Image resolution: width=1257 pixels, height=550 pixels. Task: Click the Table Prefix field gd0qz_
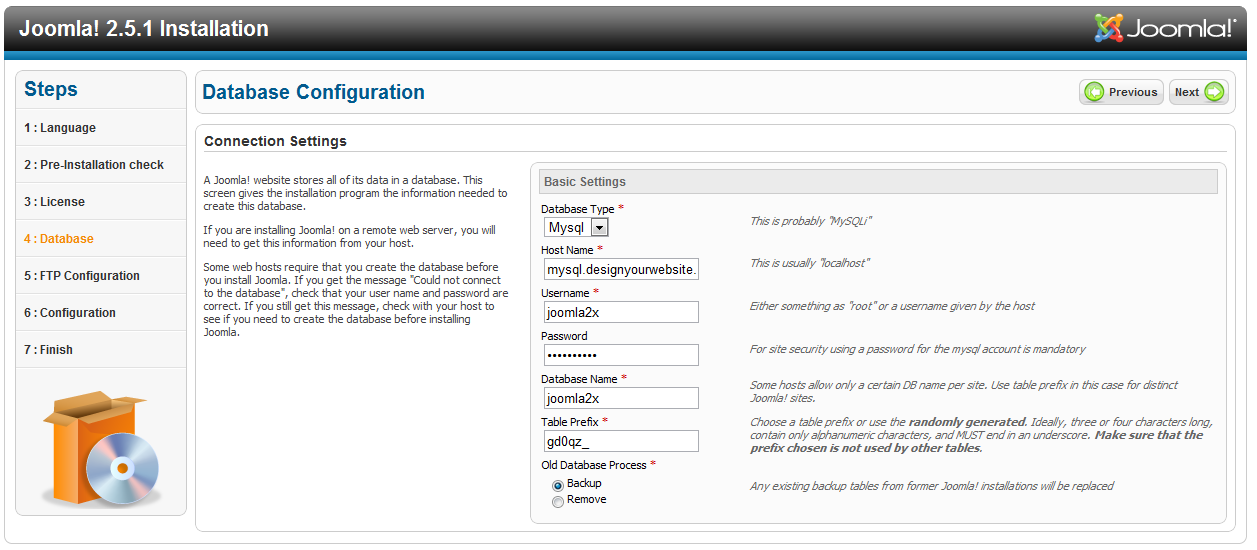(621, 441)
